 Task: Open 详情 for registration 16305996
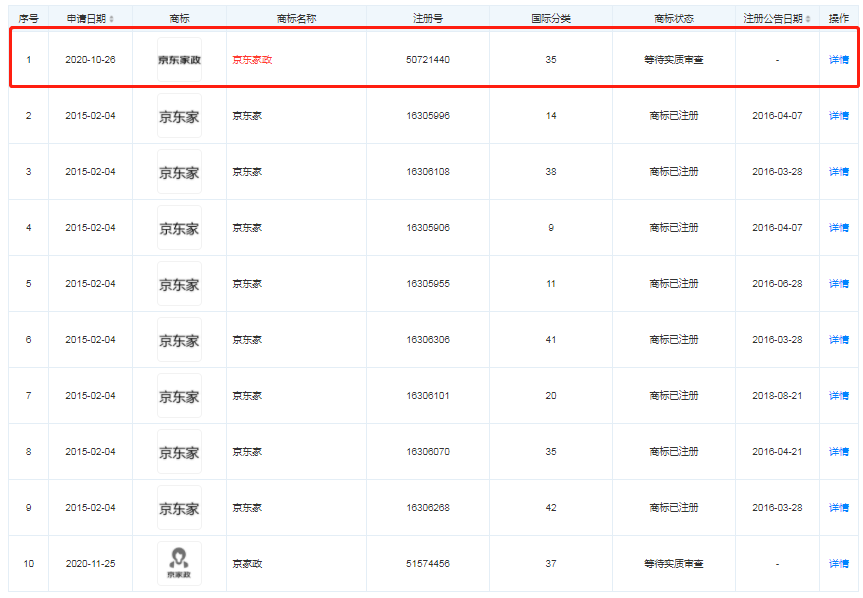(x=839, y=116)
